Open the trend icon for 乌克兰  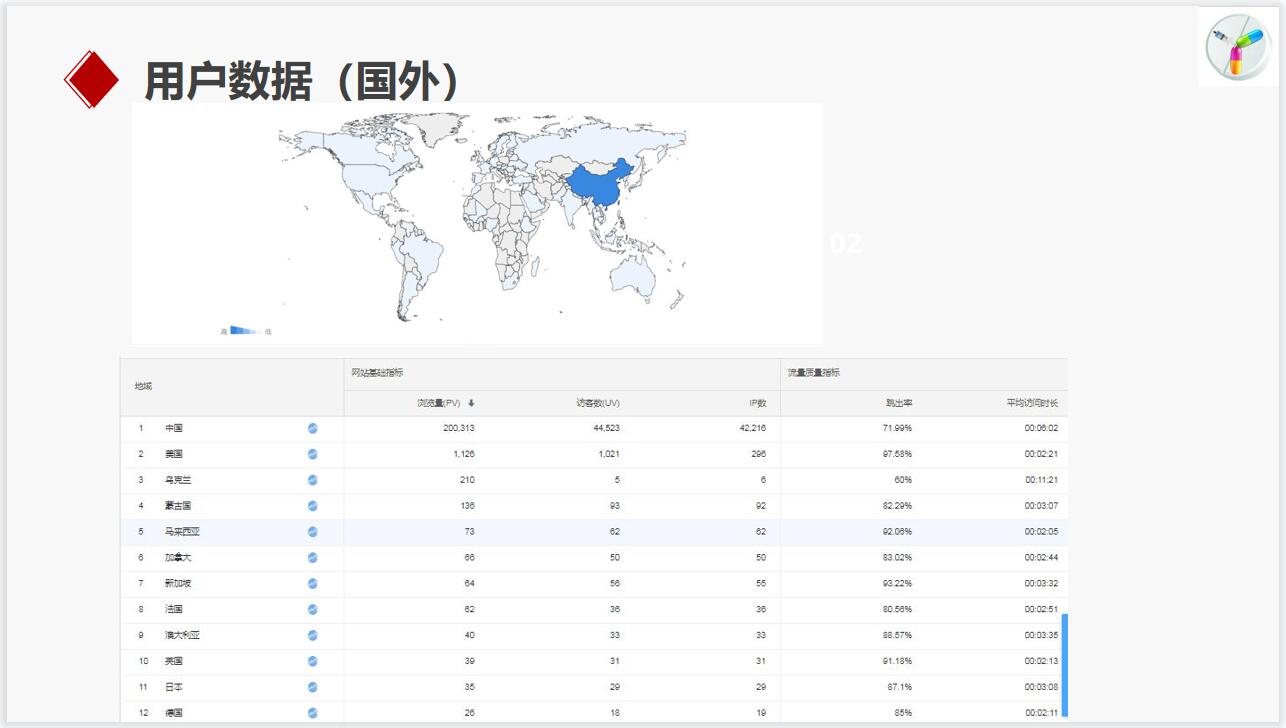point(312,480)
